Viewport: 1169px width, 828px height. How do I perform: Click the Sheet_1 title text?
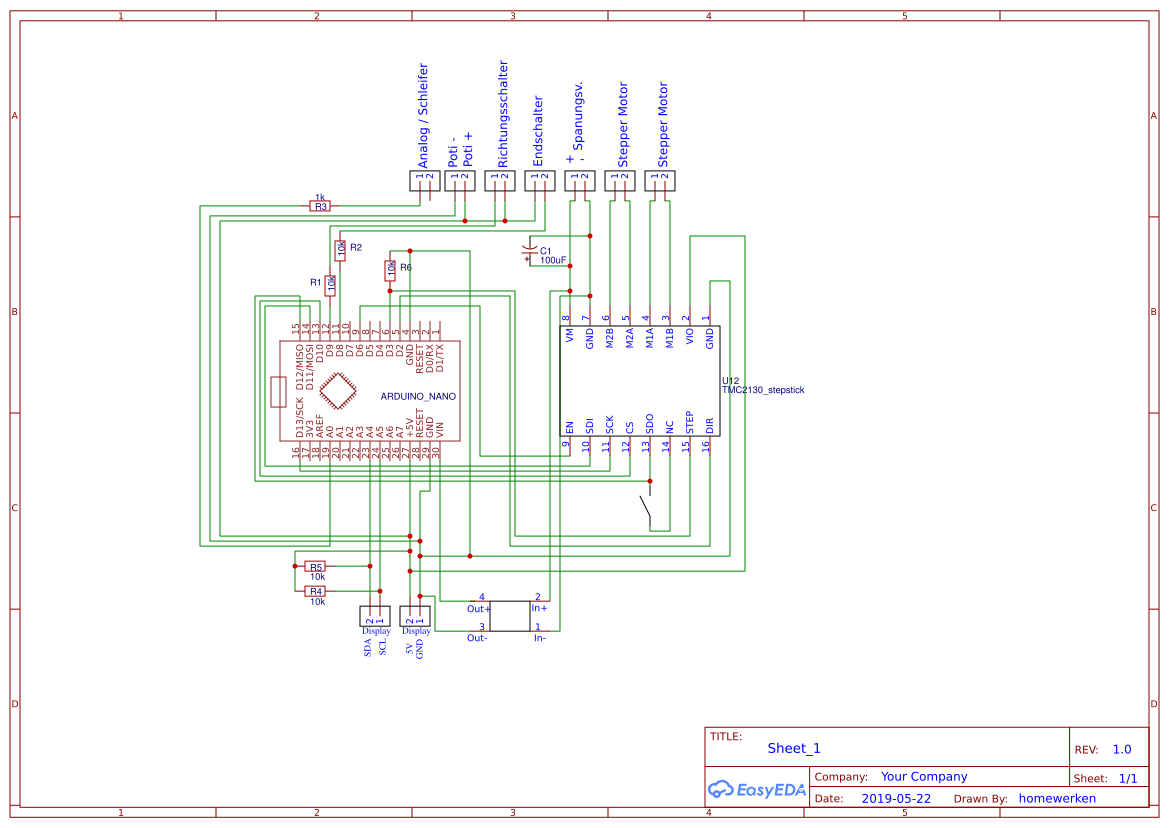(x=794, y=748)
